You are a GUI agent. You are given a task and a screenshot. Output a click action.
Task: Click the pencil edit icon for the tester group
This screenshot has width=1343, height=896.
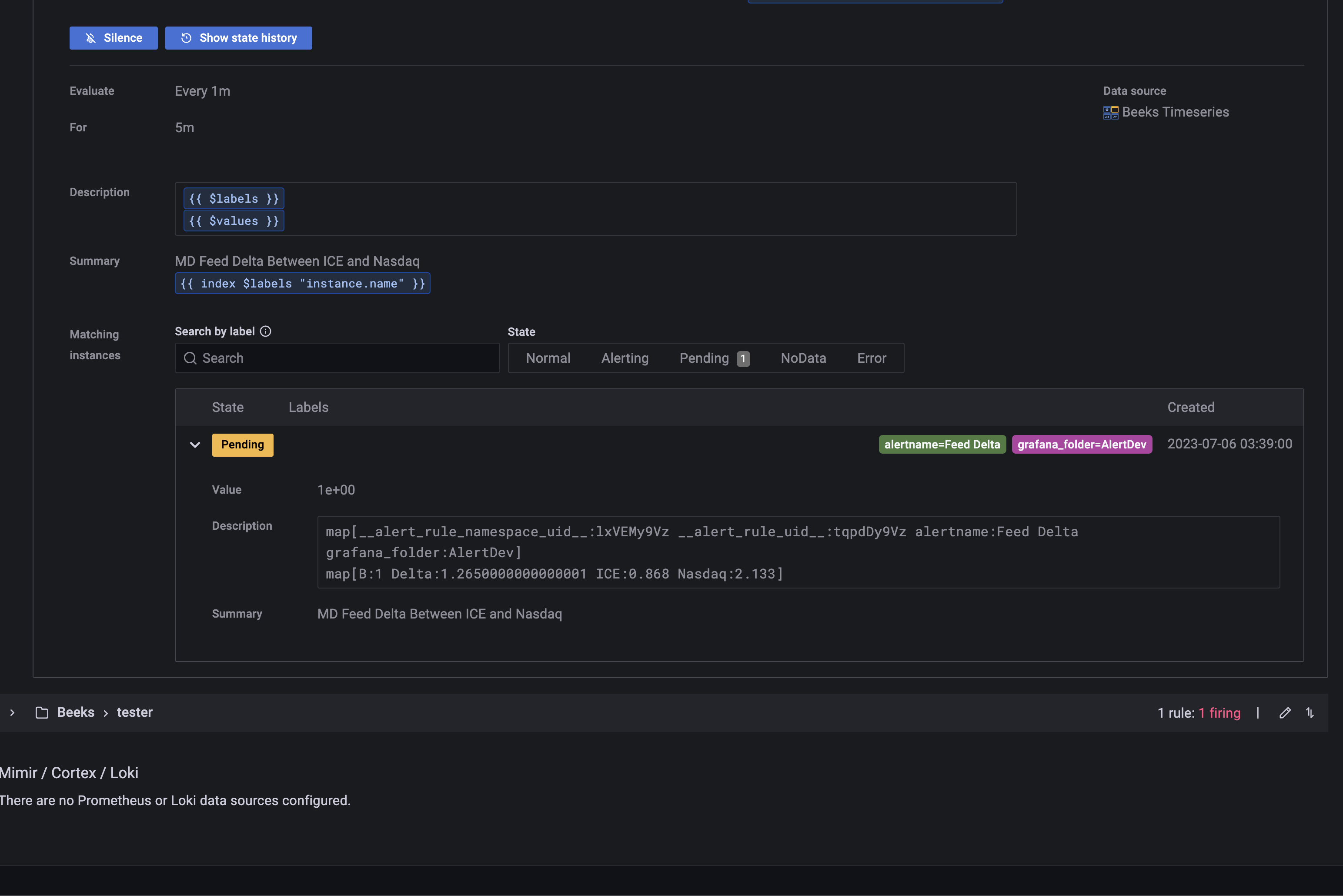tap(1285, 712)
